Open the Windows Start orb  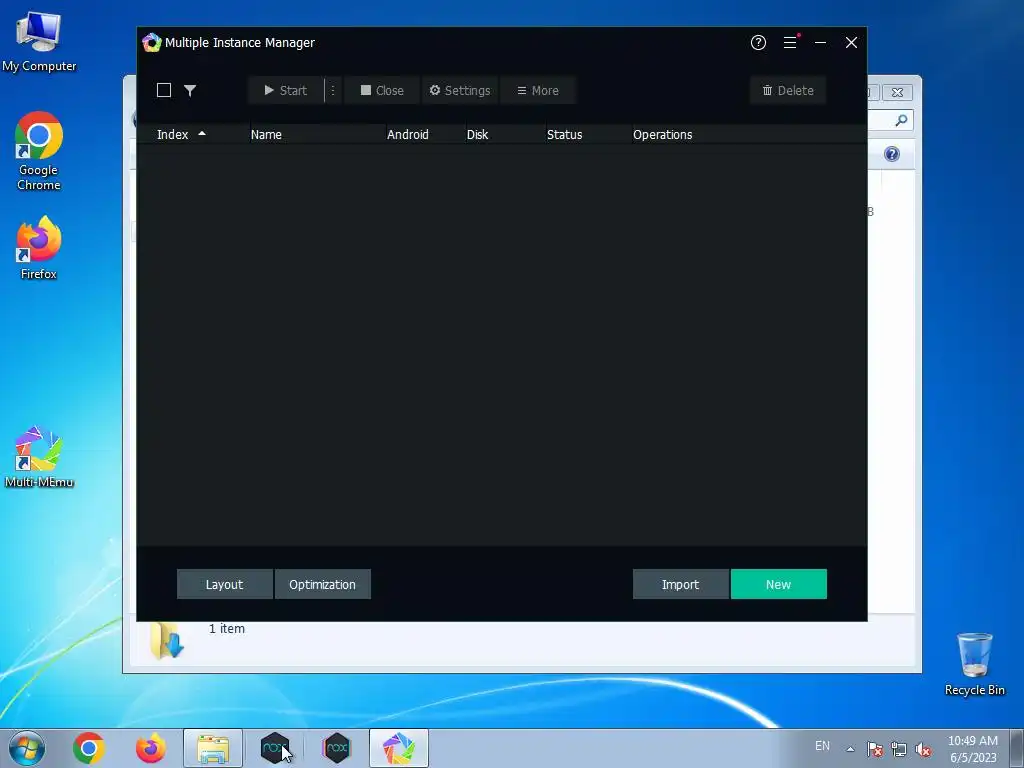click(x=27, y=748)
